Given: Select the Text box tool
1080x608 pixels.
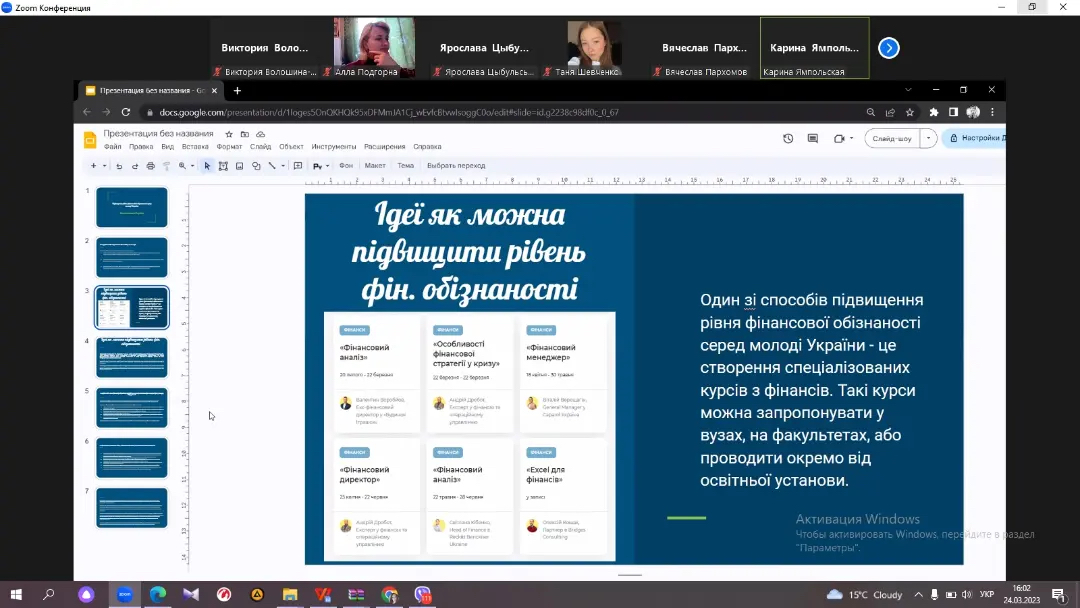Looking at the screenshot, I should tap(223, 166).
